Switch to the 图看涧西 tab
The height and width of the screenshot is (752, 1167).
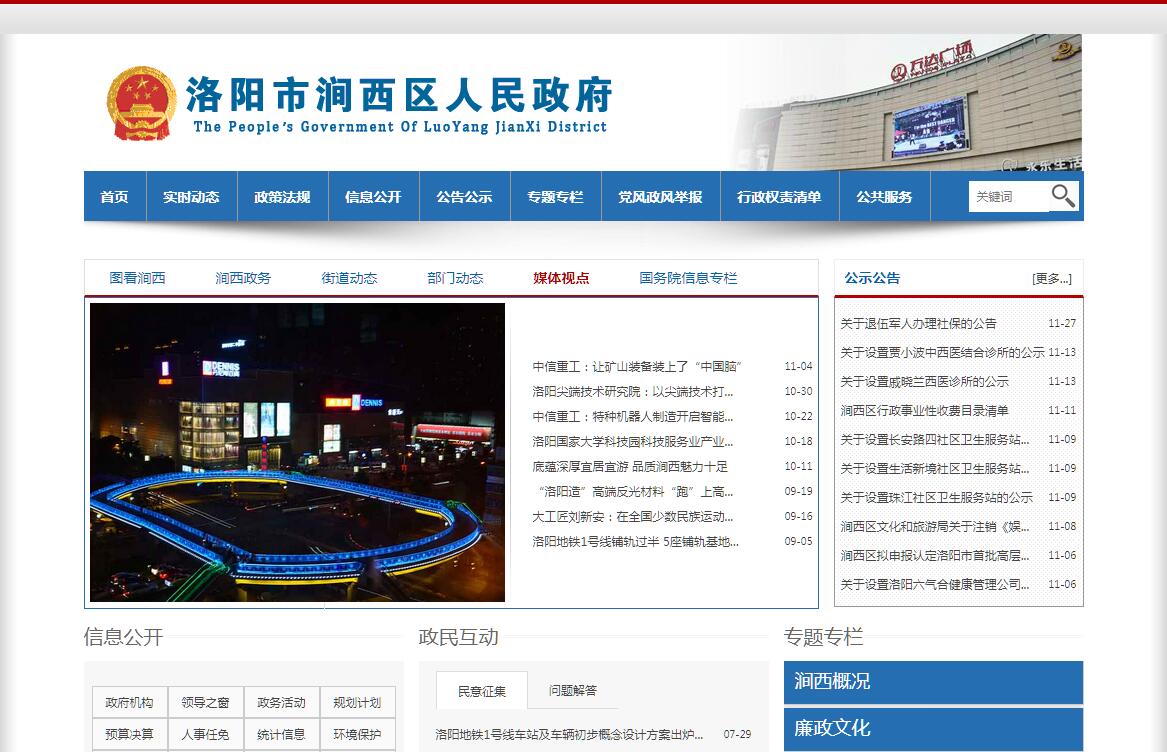pyautogui.click(x=137, y=278)
